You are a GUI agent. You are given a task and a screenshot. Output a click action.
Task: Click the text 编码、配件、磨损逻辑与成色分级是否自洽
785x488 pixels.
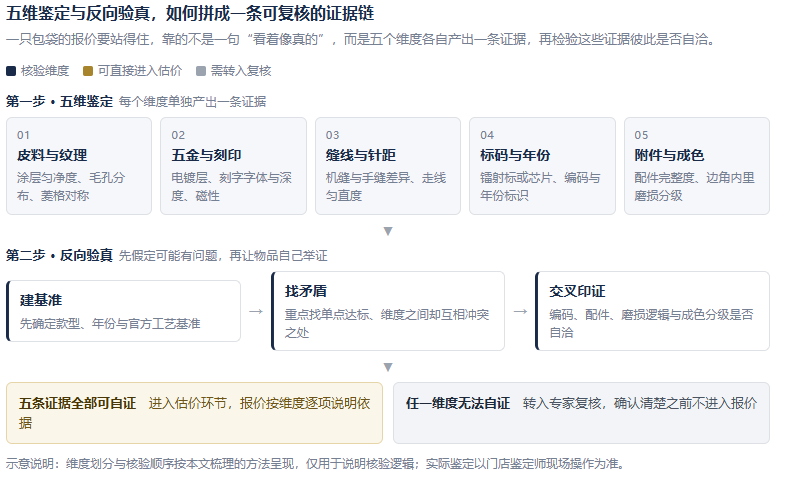651,323
